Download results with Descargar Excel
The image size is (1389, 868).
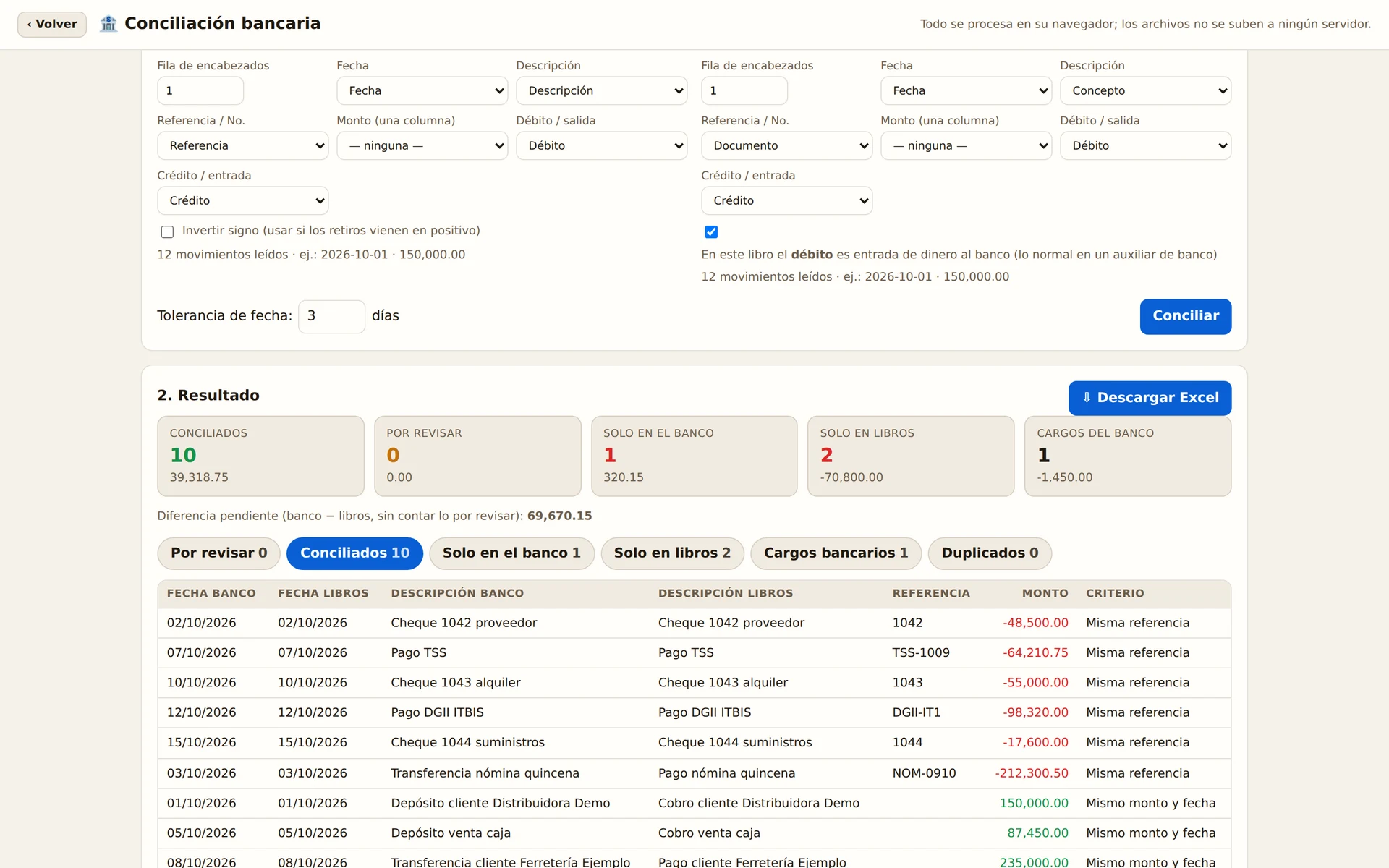[1150, 398]
